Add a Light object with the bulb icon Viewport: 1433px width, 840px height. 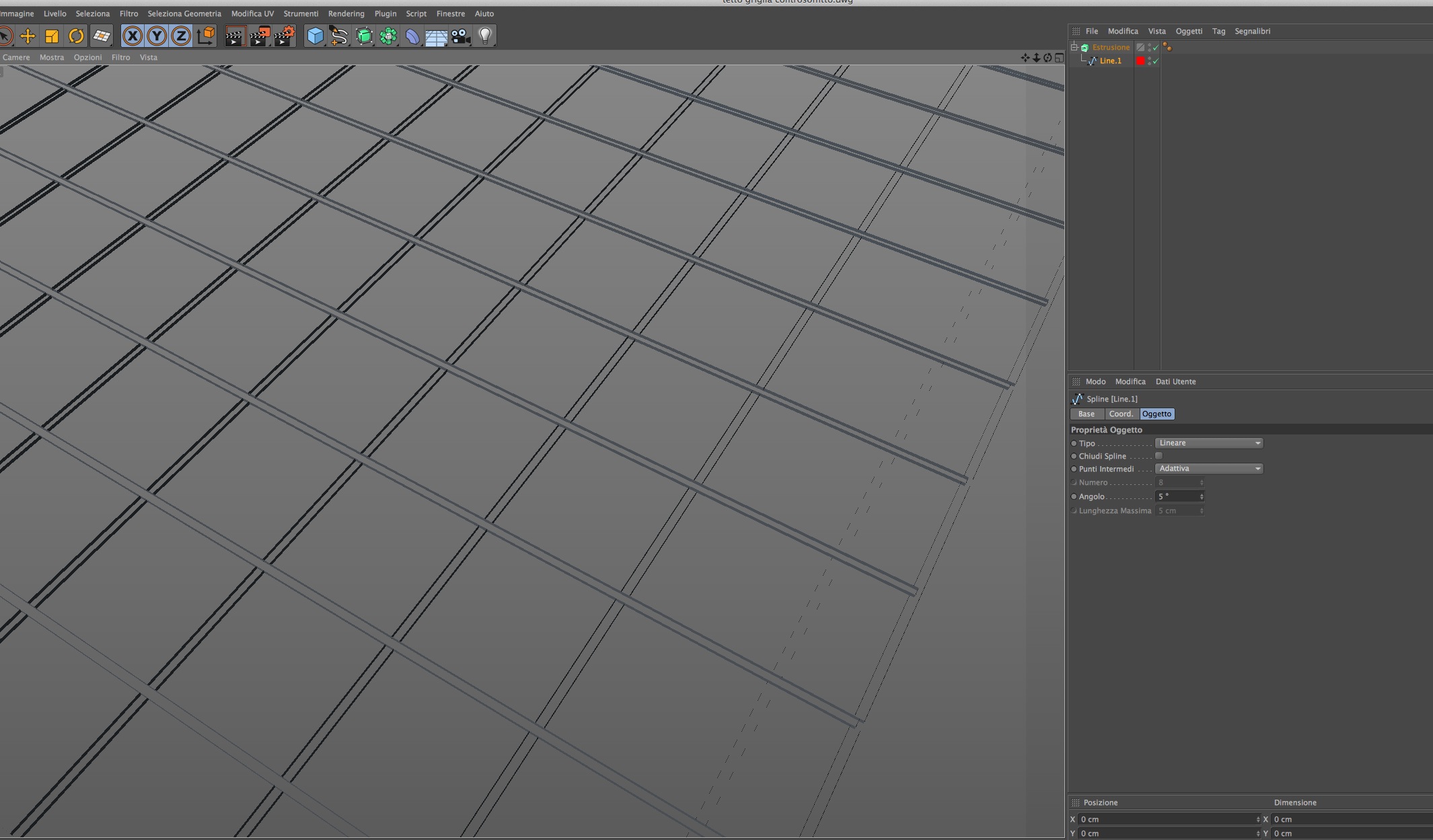[x=485, y=36]
